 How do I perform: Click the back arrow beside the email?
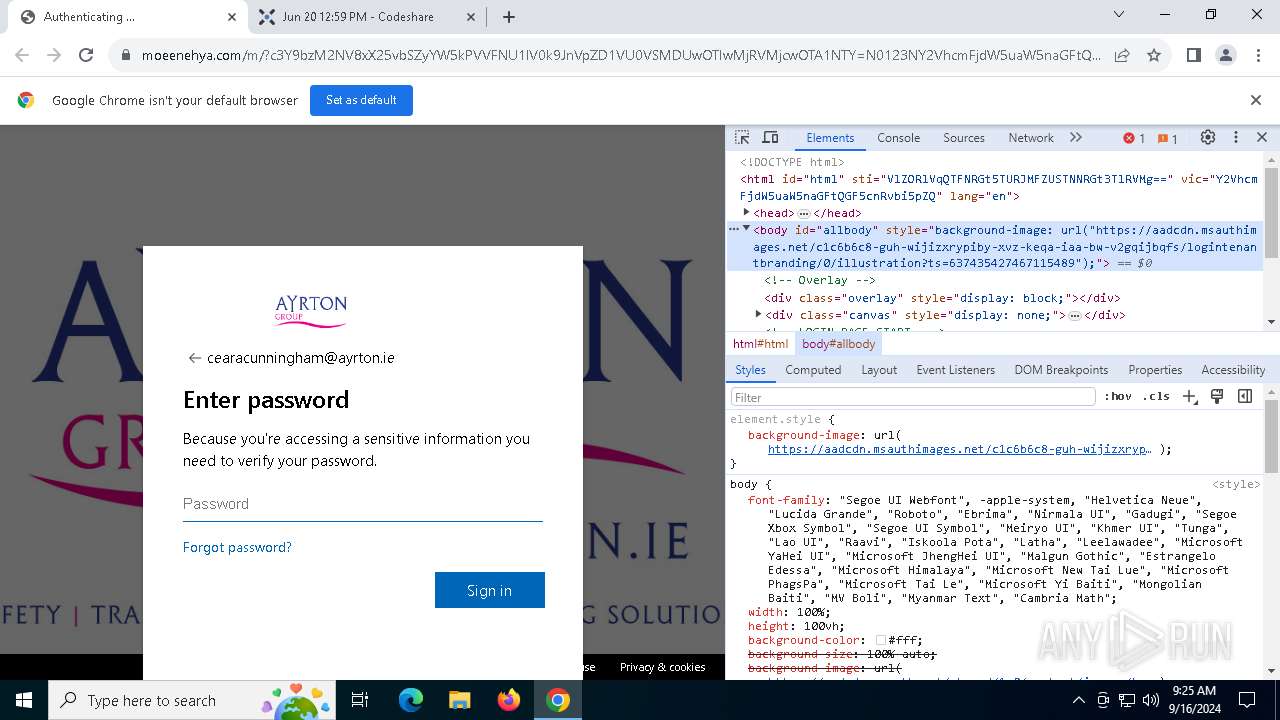(194, 358)
